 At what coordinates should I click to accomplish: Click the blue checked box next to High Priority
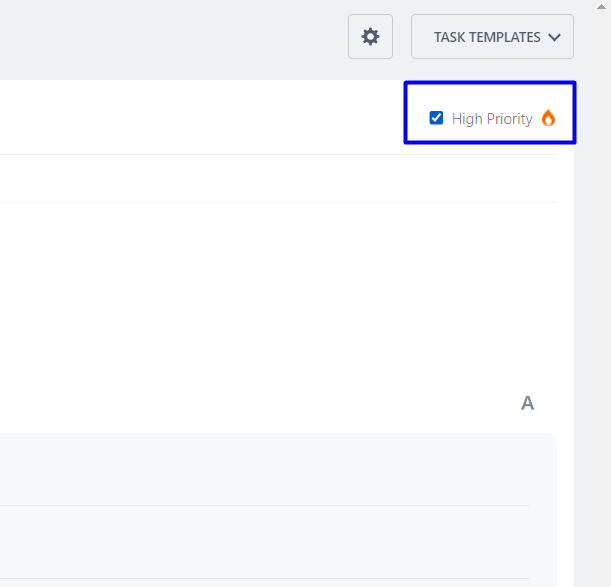coord(436,118)
